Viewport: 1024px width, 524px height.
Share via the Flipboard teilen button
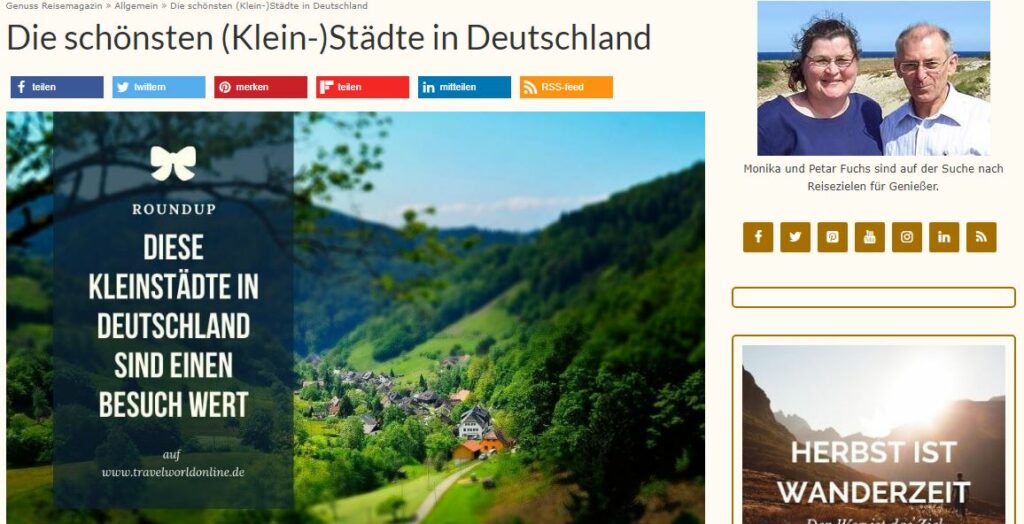(362, 87)
